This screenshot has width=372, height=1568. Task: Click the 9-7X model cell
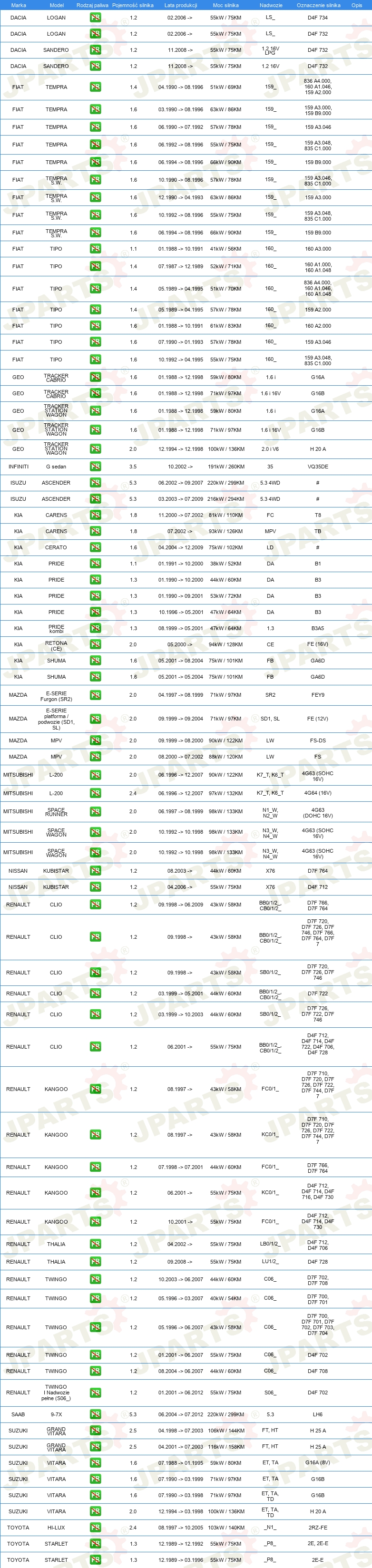coord(56,1414)
